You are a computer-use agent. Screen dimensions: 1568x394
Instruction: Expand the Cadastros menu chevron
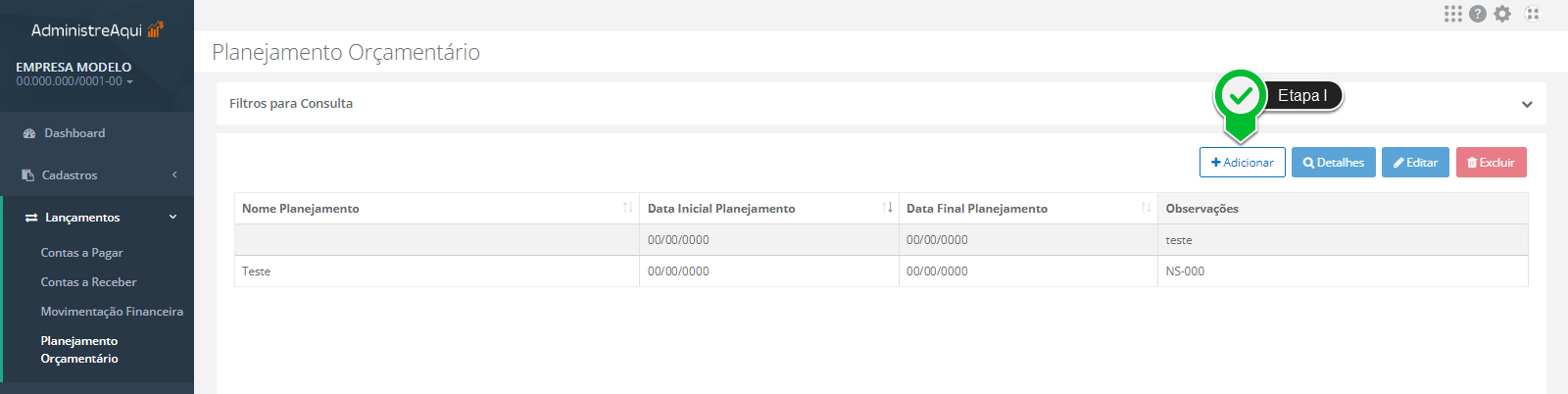tap(174, 175)
